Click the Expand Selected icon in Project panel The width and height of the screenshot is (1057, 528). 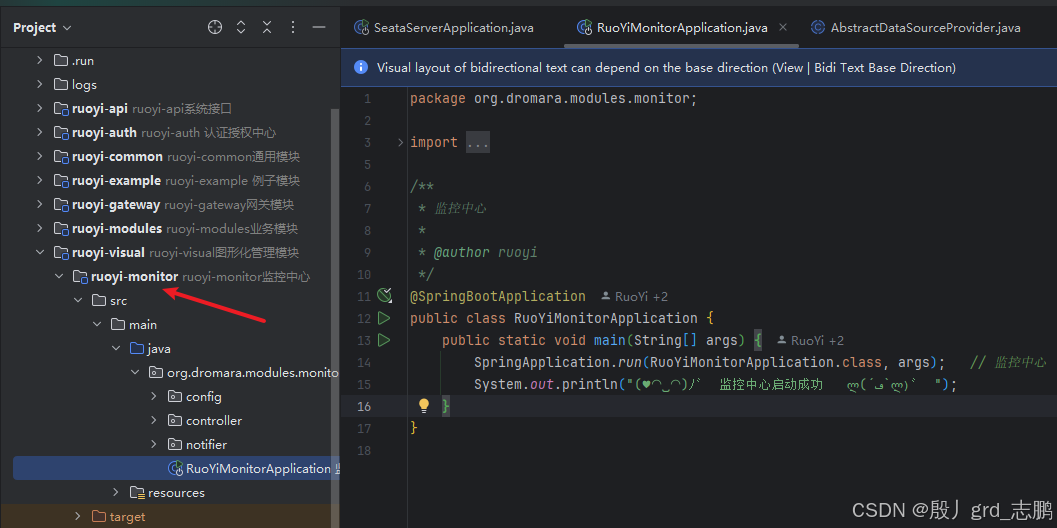tap(241, 28)
